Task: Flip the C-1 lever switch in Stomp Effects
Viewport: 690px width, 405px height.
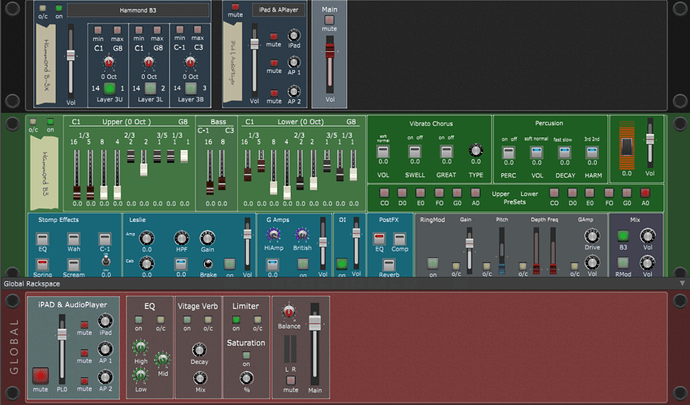Action: click(x=105, y=261)
